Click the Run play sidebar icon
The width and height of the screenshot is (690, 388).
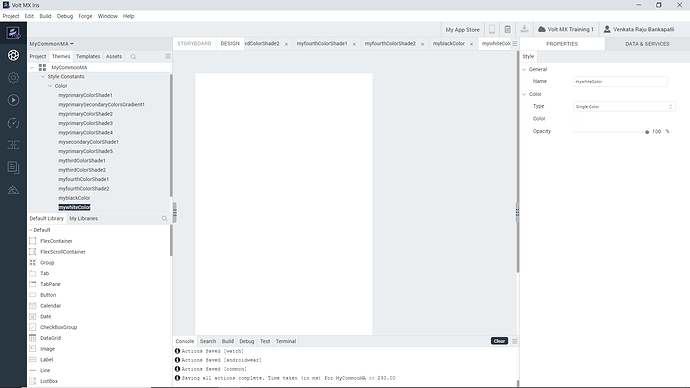pyautogui.click(x=13, y=100)
